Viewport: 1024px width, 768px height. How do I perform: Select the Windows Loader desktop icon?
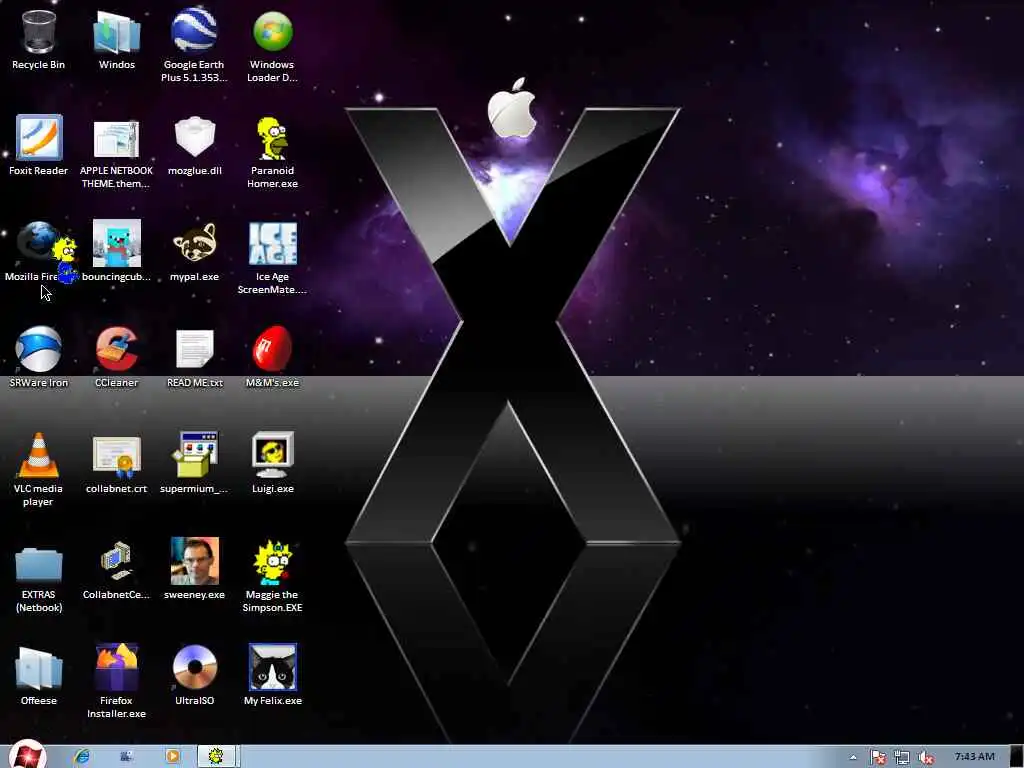coord(272,31)
